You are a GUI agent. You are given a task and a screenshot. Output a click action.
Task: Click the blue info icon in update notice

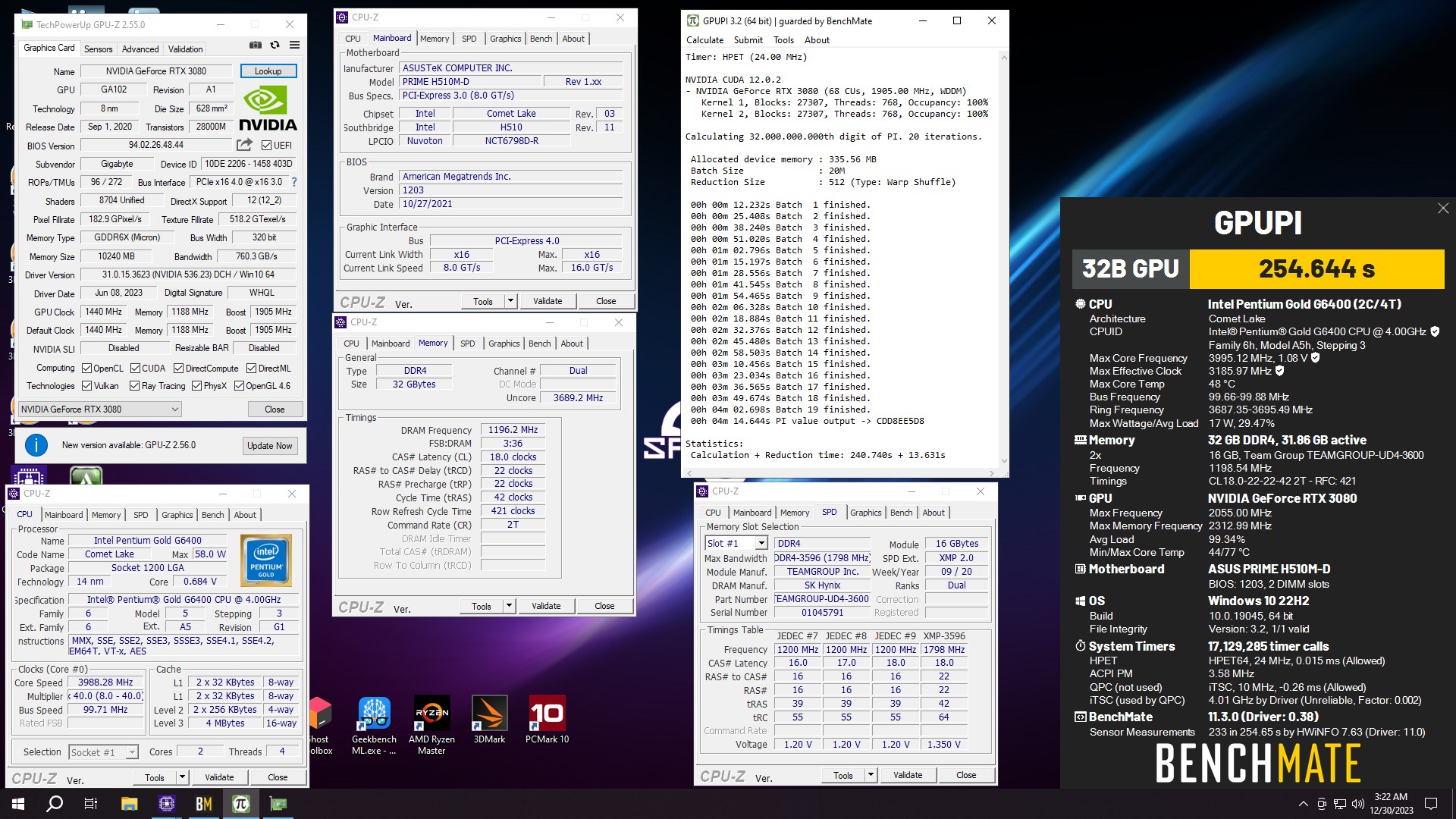click(36, 445)
